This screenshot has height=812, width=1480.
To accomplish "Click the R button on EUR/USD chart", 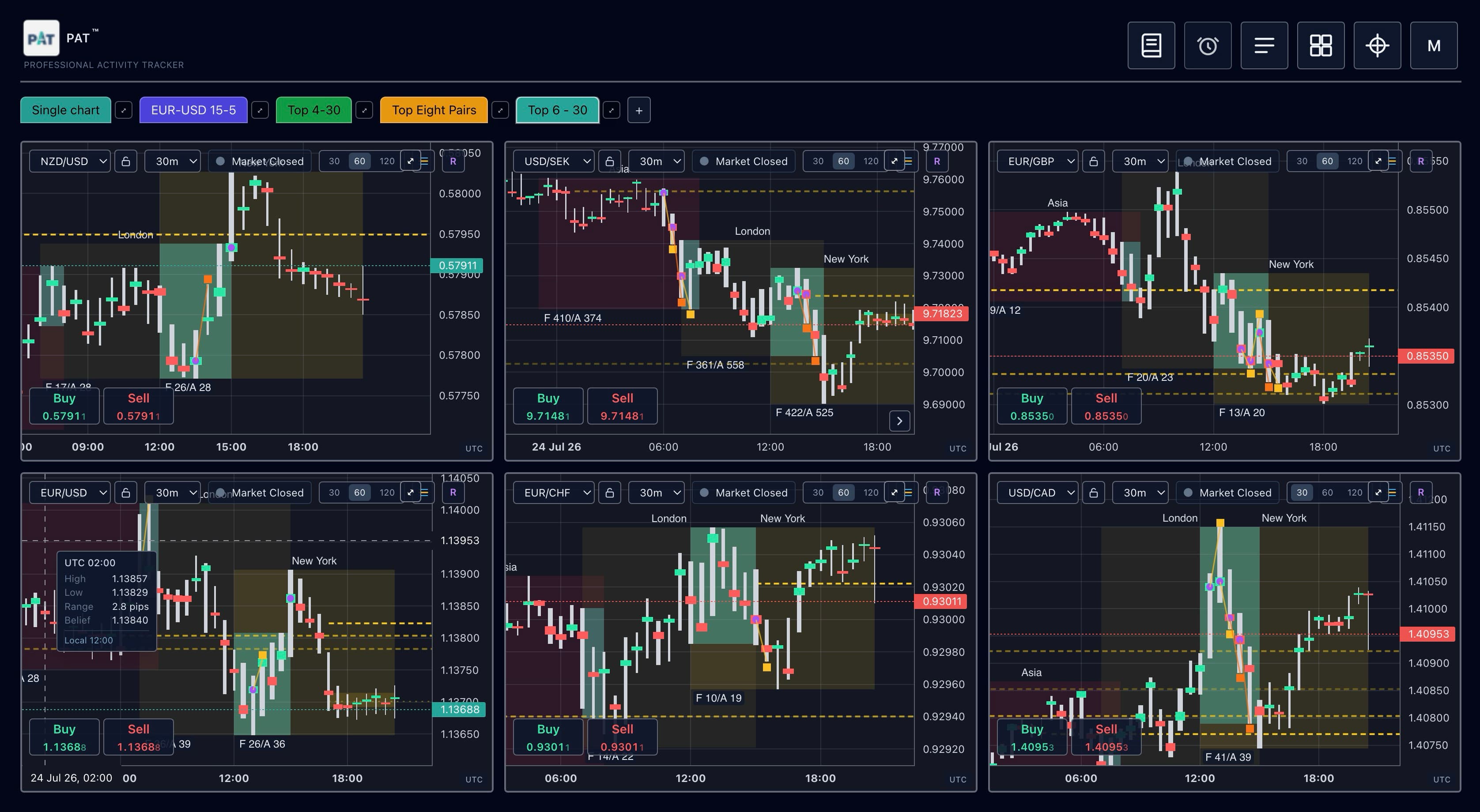I will click(453, 492).
